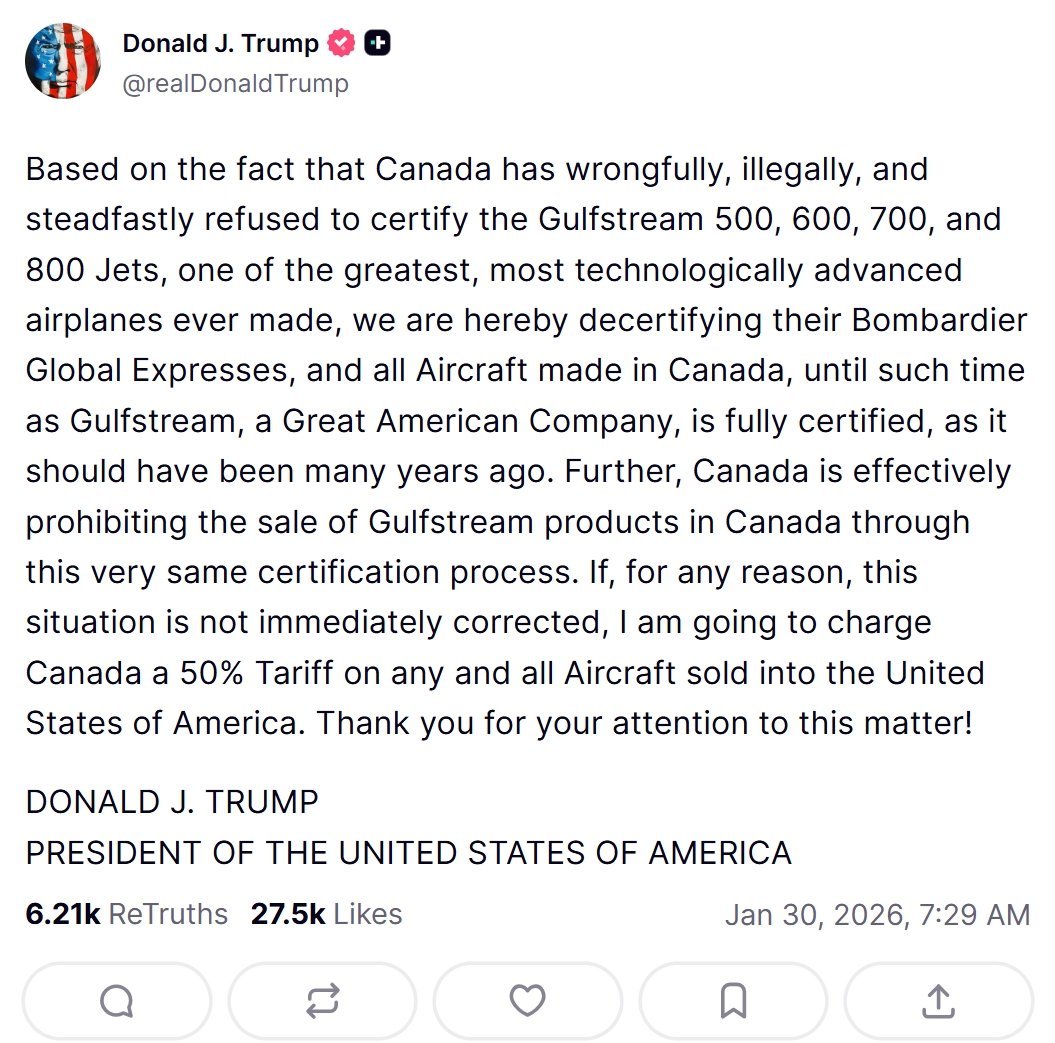Viewport: 1055px width, 1043px height.
Task: Click the red verified checkmark badge
Action: (342, 44)
